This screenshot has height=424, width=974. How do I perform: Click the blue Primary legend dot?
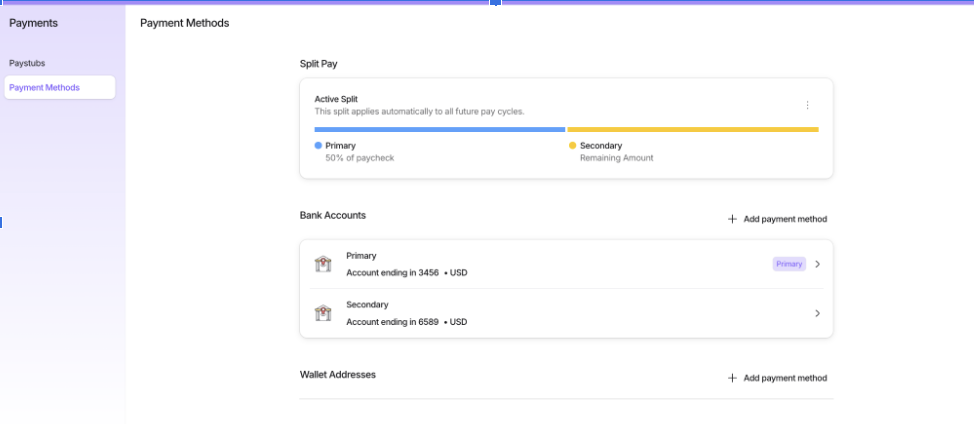click(318, 145)
